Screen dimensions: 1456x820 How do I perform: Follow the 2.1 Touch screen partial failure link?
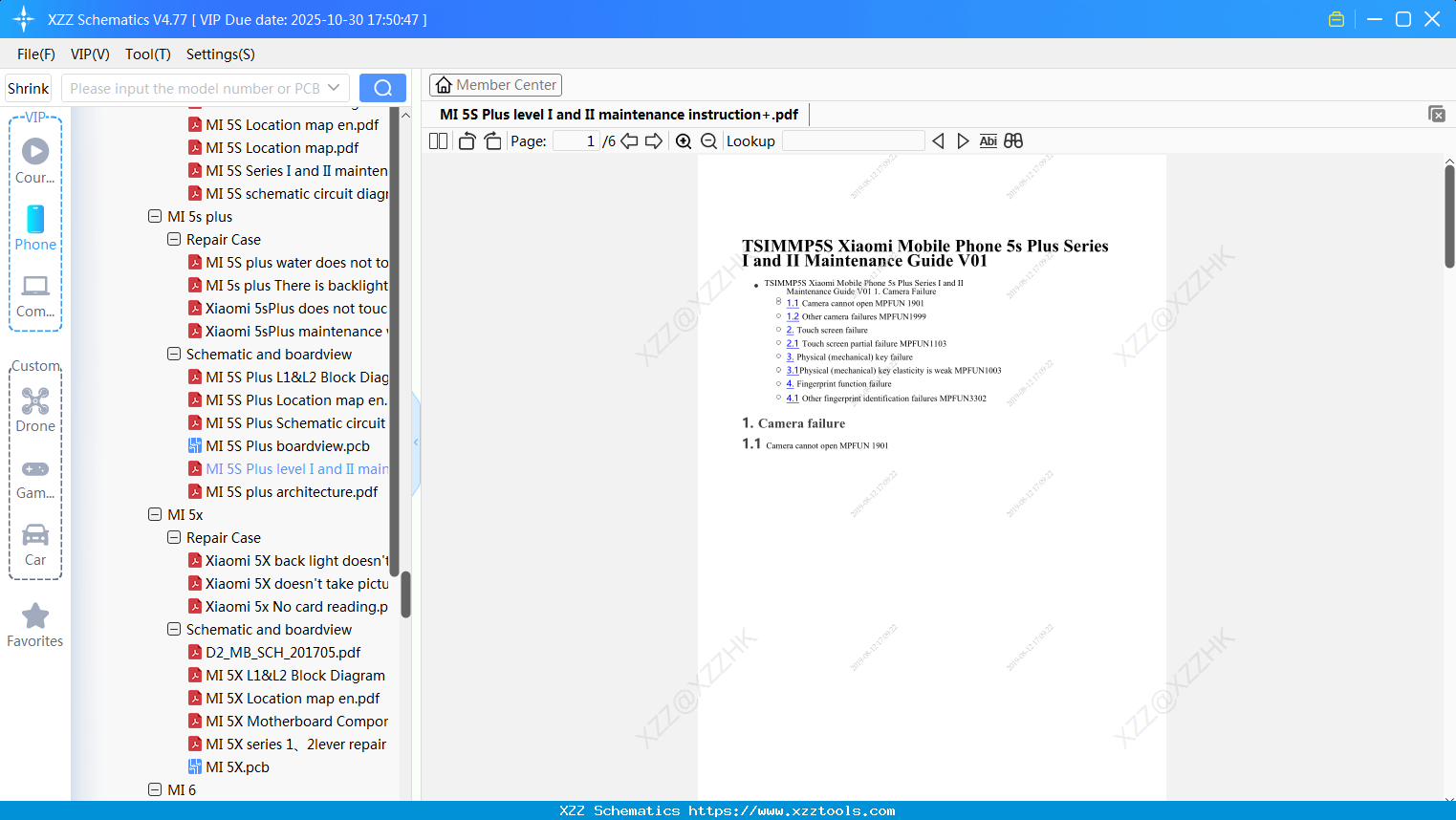[x=793, y=343]
